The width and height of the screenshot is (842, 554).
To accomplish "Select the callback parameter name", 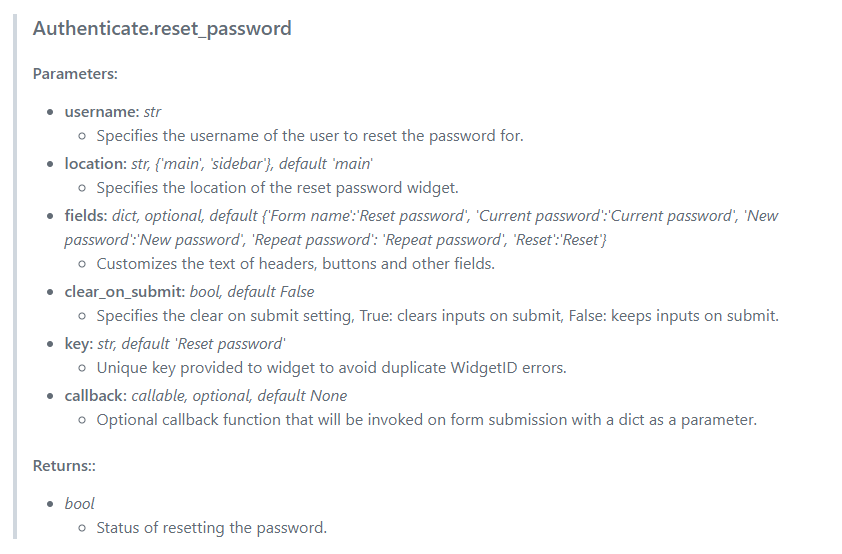I will click(x=95, y=396).
